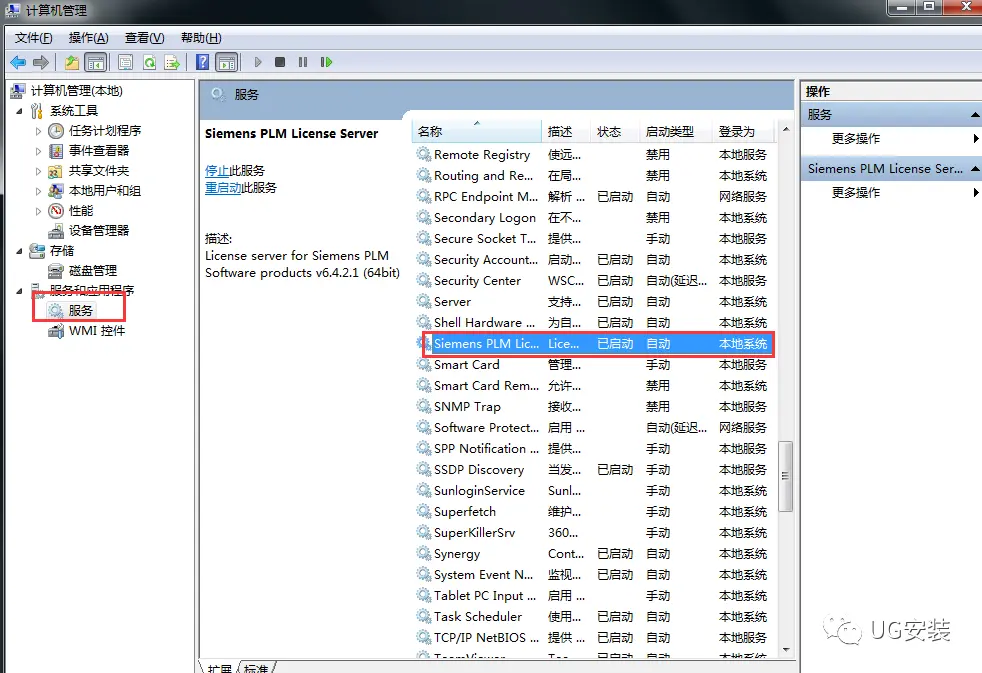
Task: Open the 操作(A) menu
Action: tap(88, 38)
